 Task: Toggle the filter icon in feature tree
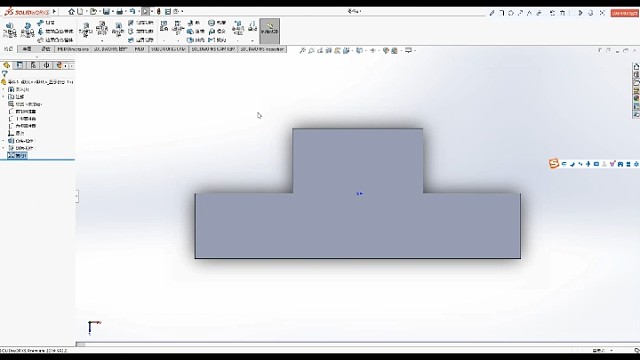(4, 74)
